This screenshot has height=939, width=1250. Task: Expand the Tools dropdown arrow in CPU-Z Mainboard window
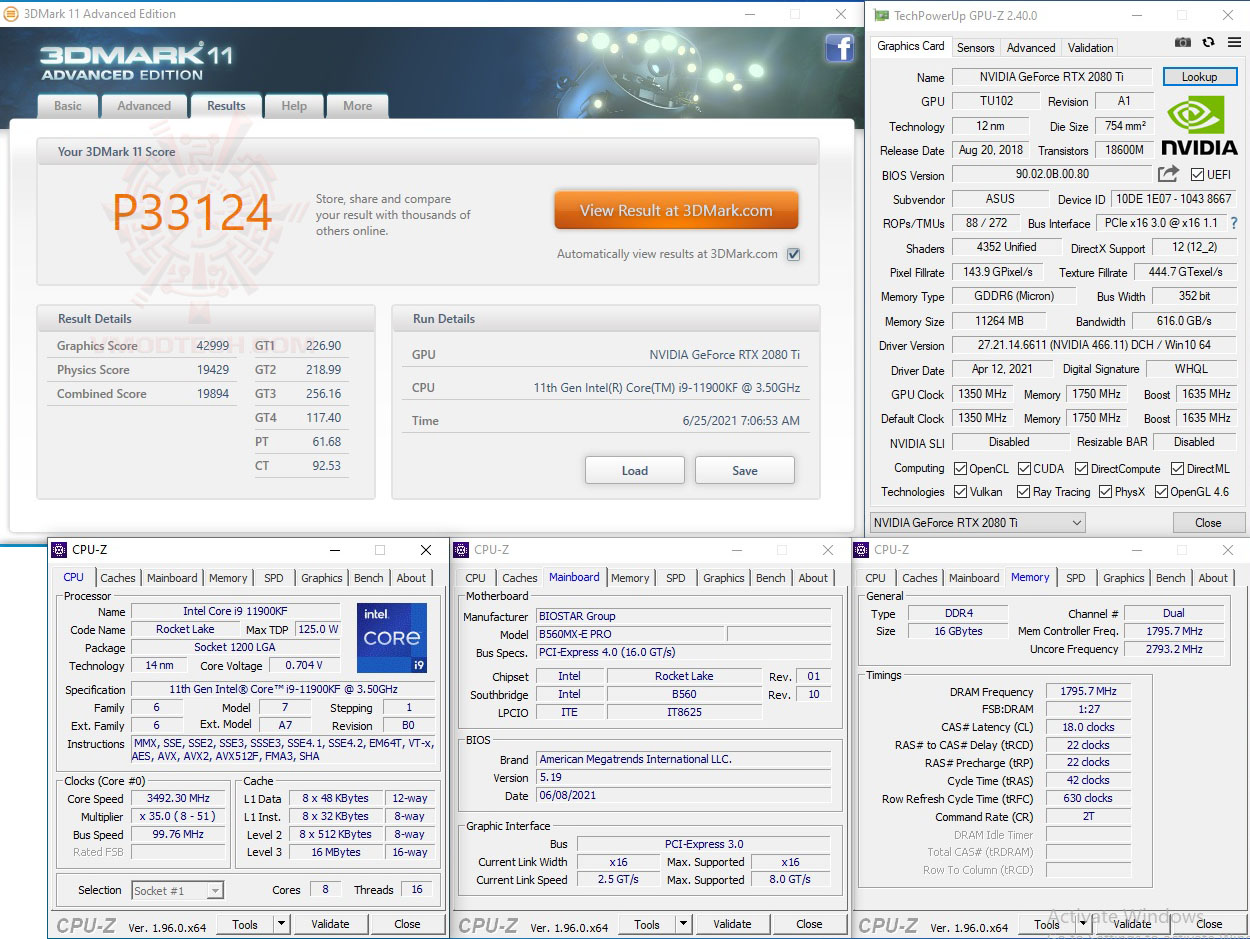(683, 925)
